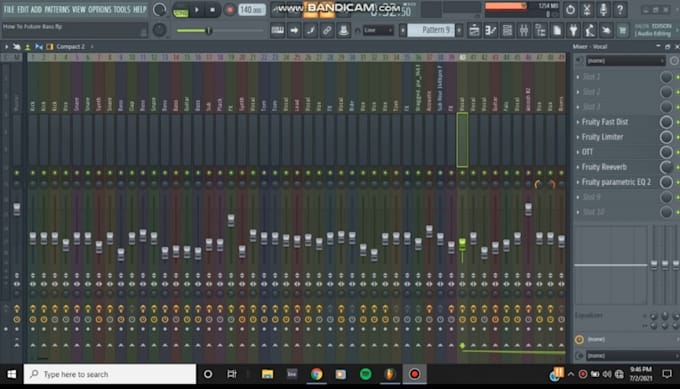Open the Fruity Limiter plugin
Screen dimensions: 680x389
click(602, 137)
